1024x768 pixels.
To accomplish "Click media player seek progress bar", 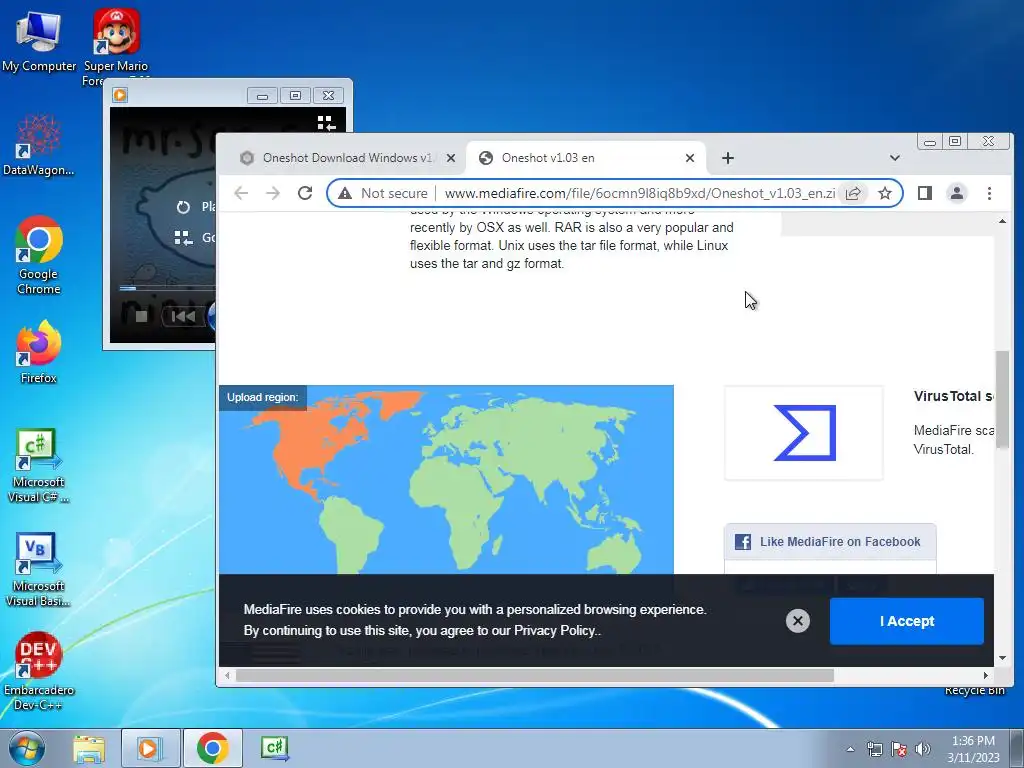I will pos(168,288).
